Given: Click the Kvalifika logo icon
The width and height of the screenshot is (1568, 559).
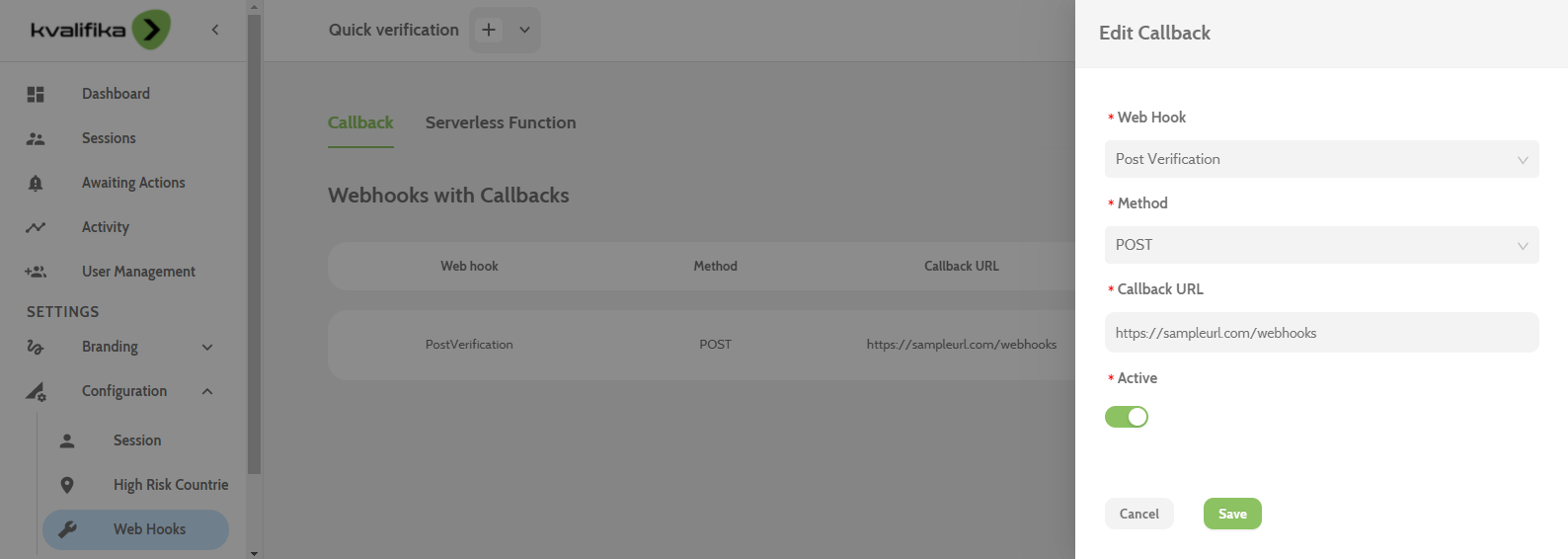Looking at the screenshot, I should tap(151, 30).
